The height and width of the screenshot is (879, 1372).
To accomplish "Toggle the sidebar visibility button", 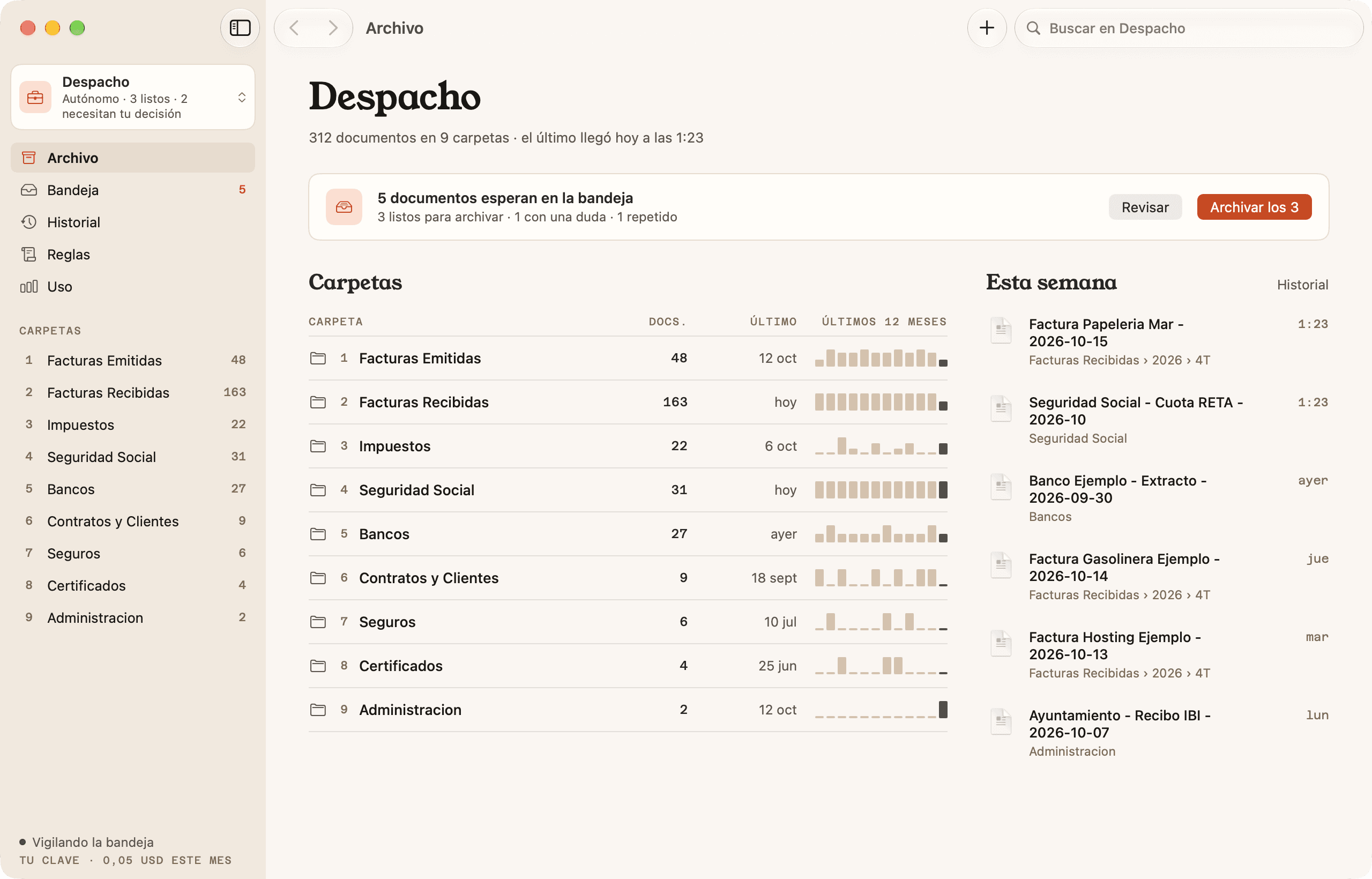I will 240,28.
